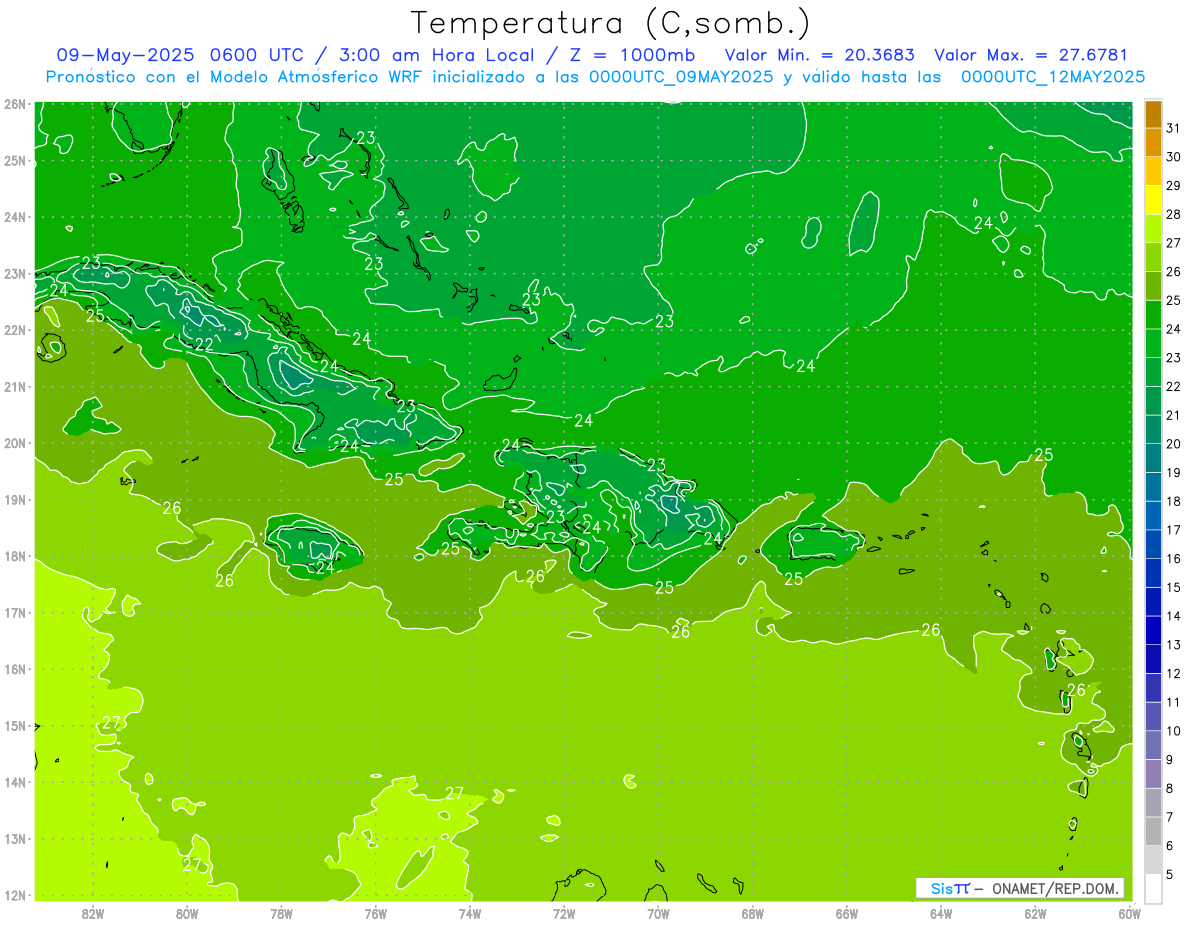Click the '70W' longitude axis label
The width and height of the screenshot is (1200, 927).
point(658,913)
